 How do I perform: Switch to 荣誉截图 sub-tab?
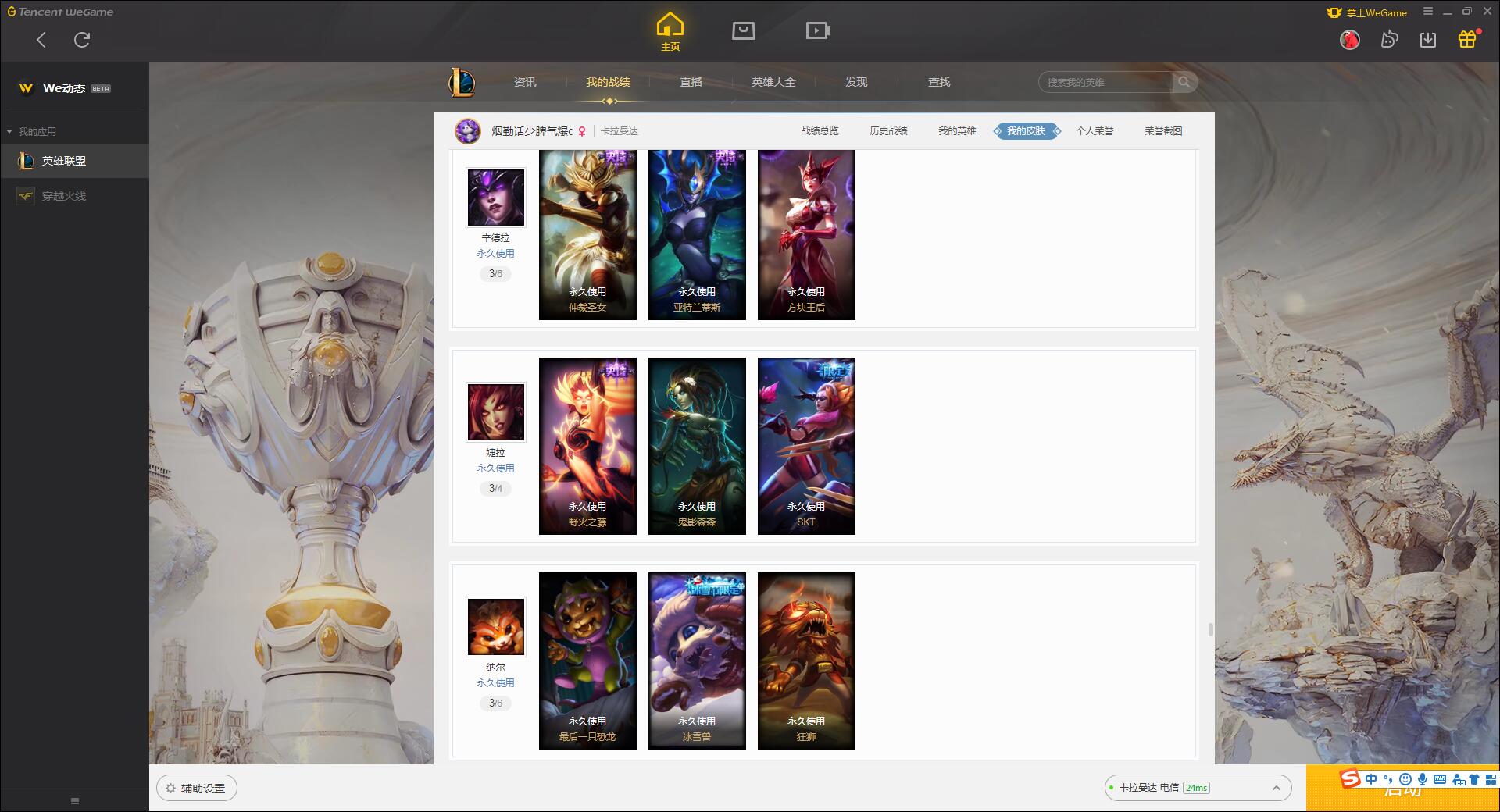click(x=1163, y=131)
